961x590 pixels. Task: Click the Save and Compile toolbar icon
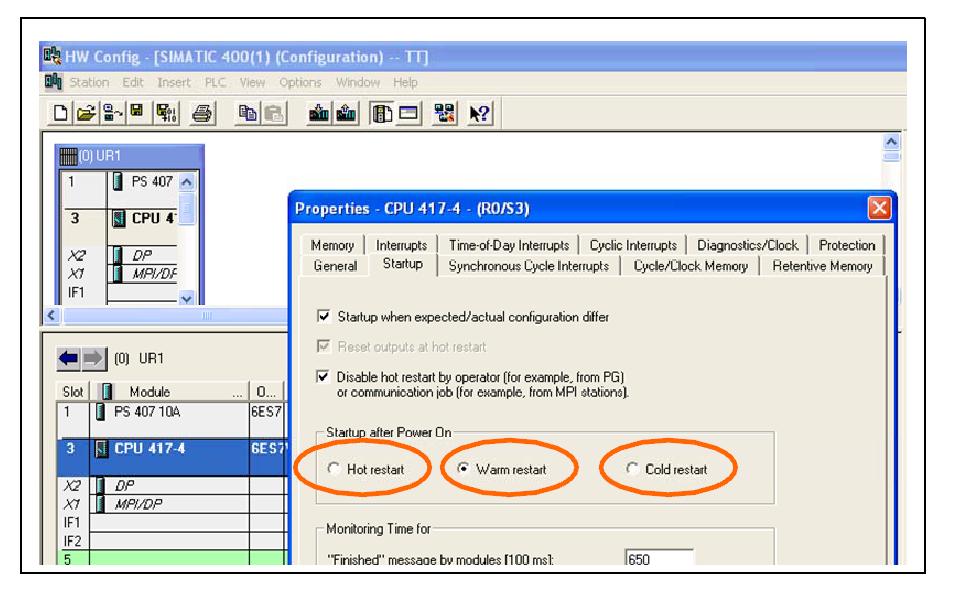pos(165,113)
